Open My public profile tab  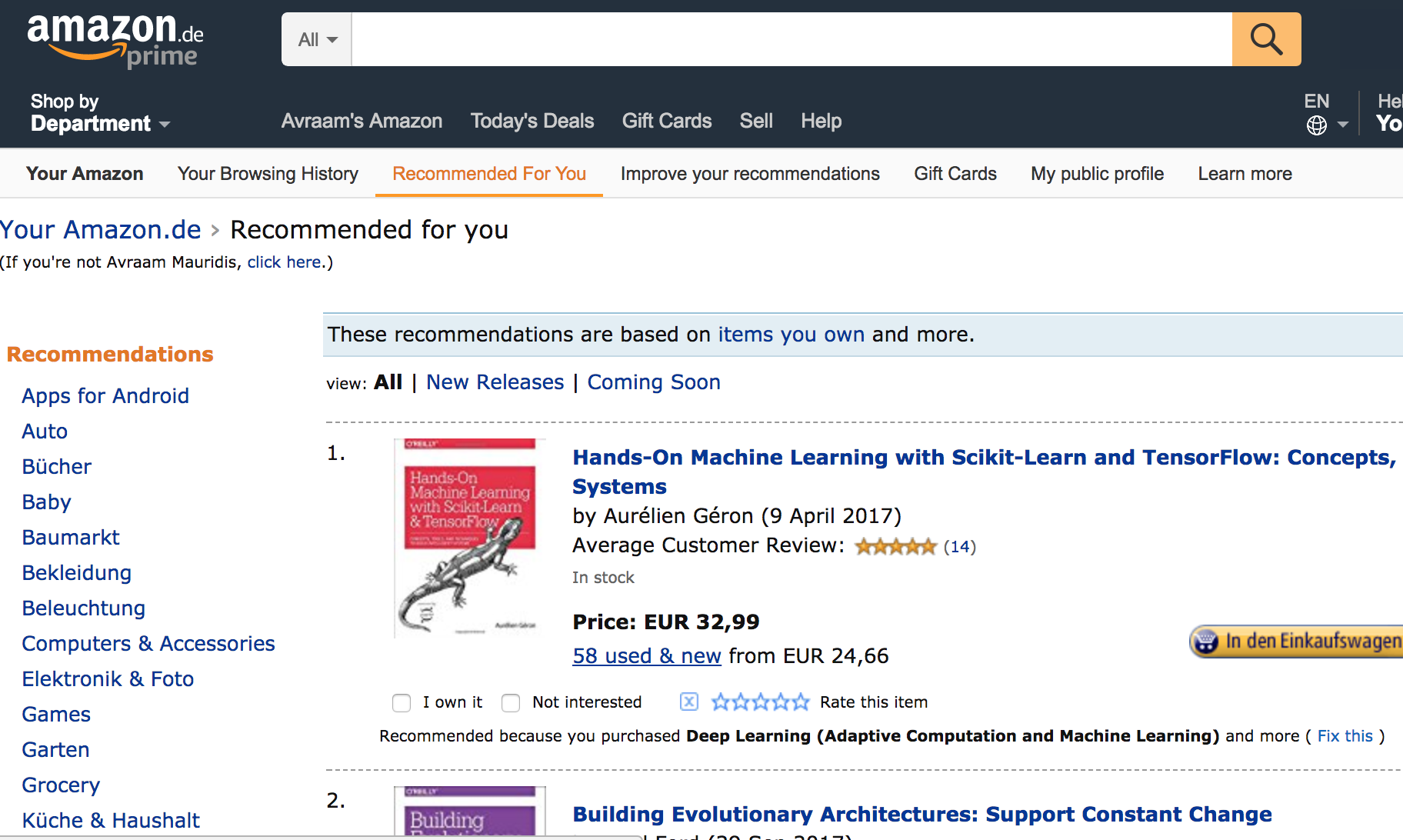(1098, 174)
